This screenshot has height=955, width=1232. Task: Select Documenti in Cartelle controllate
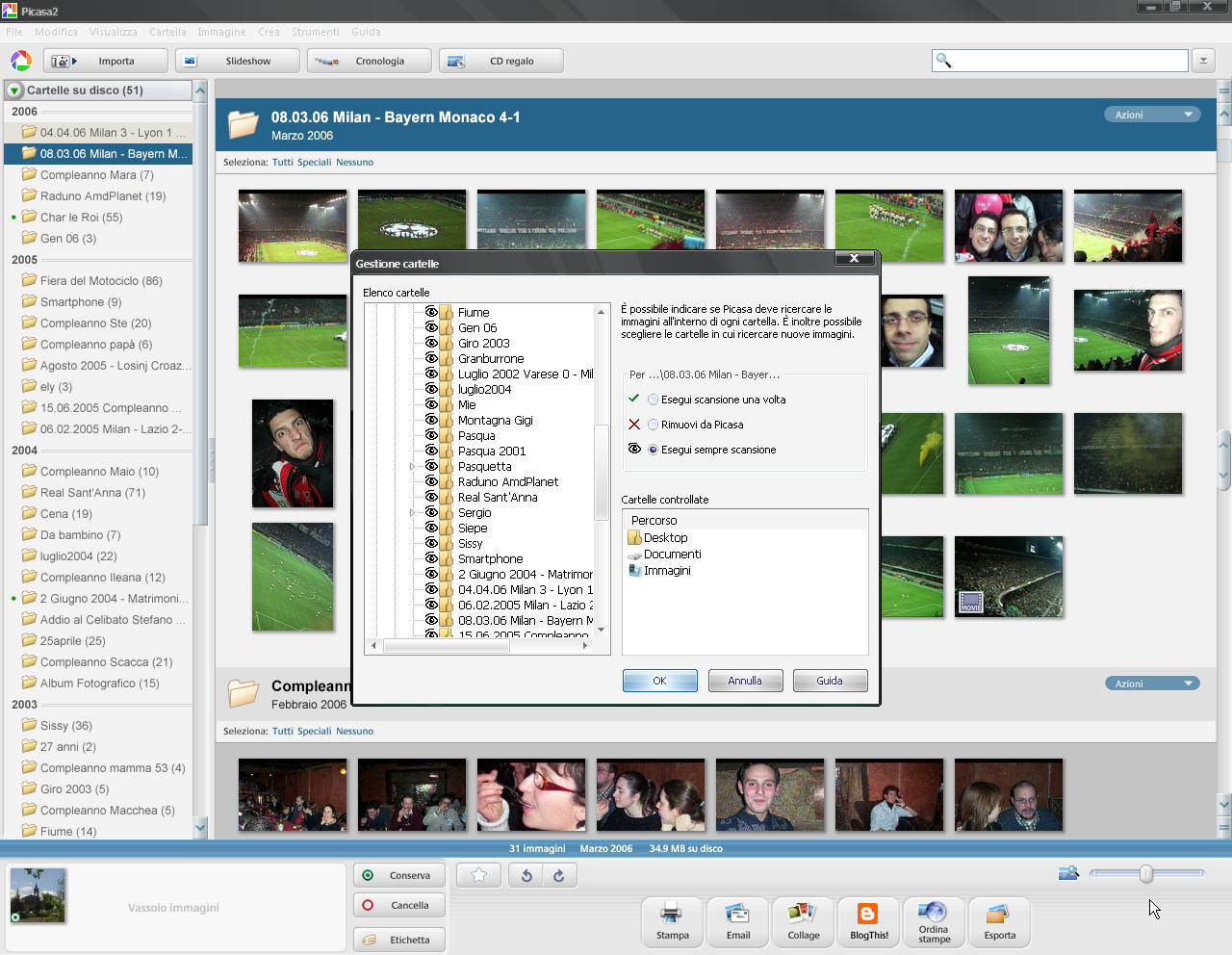pos(664,555)
